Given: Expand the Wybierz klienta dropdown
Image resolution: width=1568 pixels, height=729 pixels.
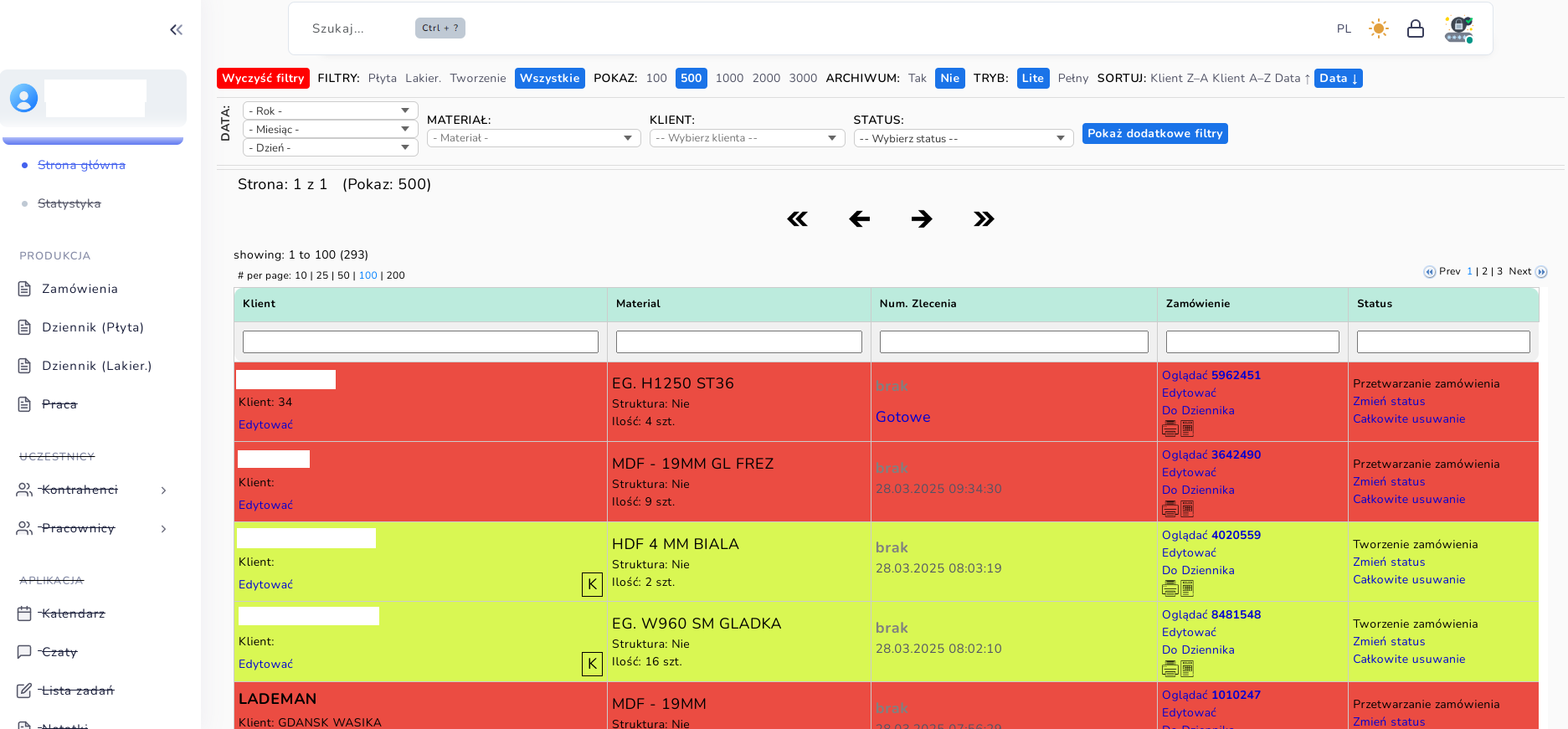Looking at the screenshot, I should pos(748,138).
